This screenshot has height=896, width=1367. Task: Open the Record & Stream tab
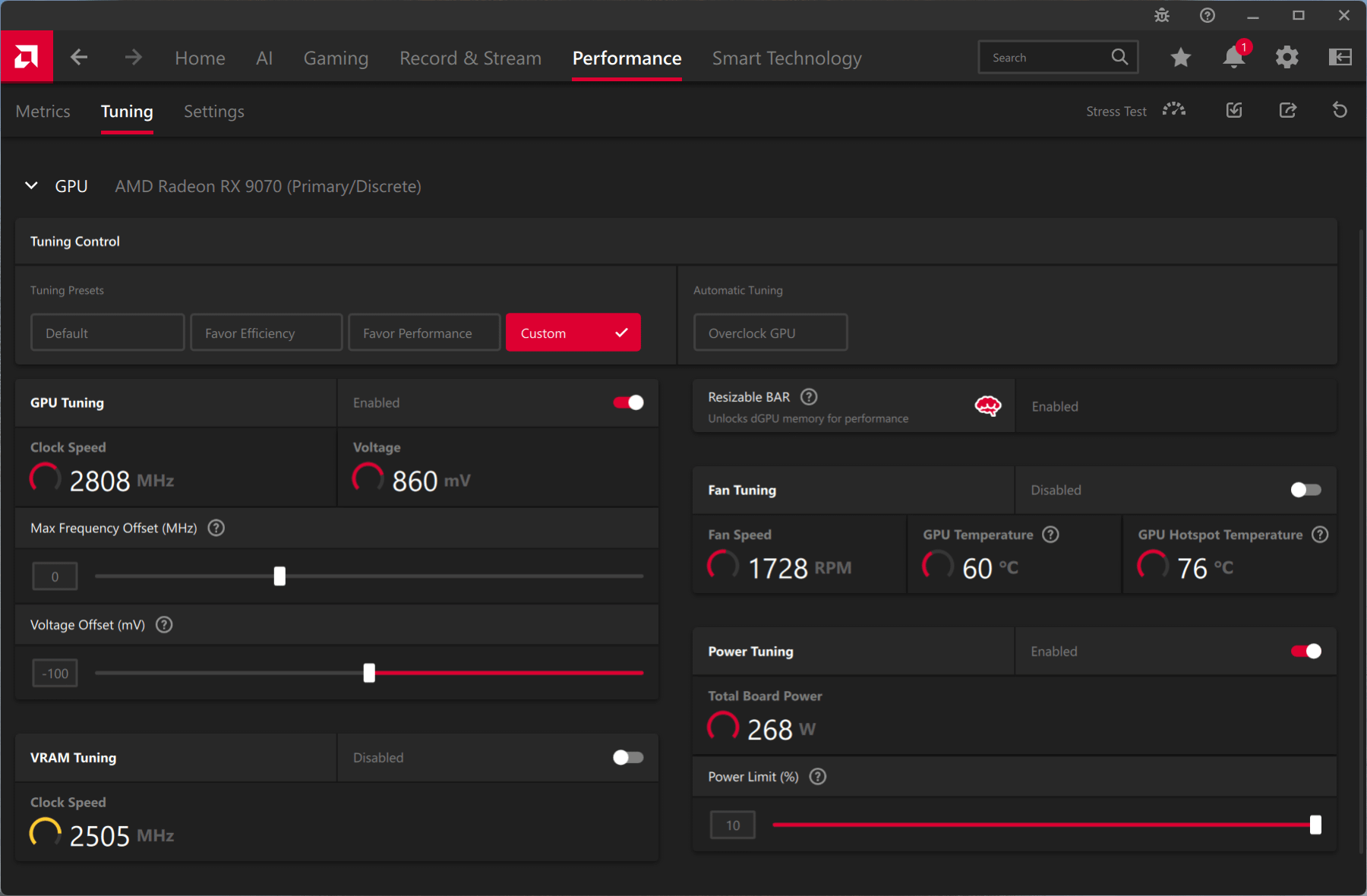(x=471, y=58)
